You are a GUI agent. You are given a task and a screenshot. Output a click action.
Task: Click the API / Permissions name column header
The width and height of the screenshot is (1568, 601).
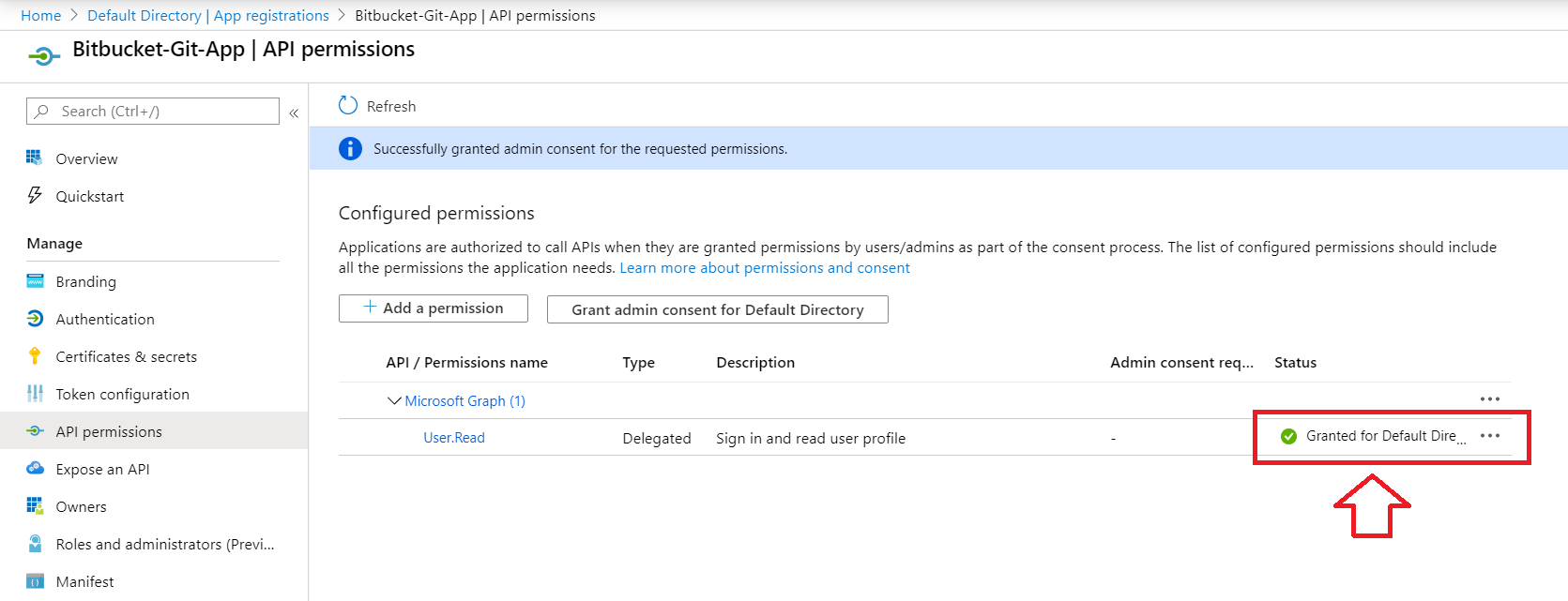(467, 362)
